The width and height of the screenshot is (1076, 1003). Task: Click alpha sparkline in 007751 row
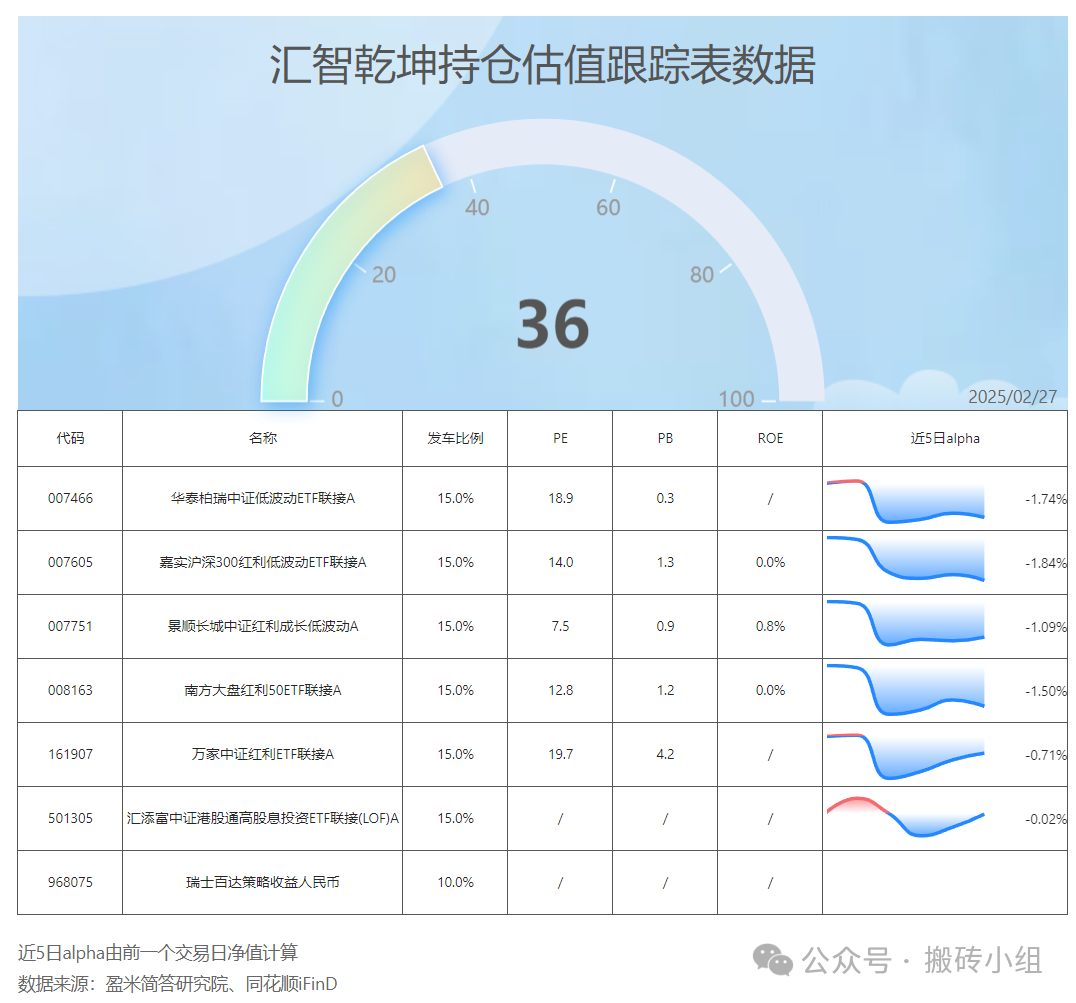tap(905, 623)
